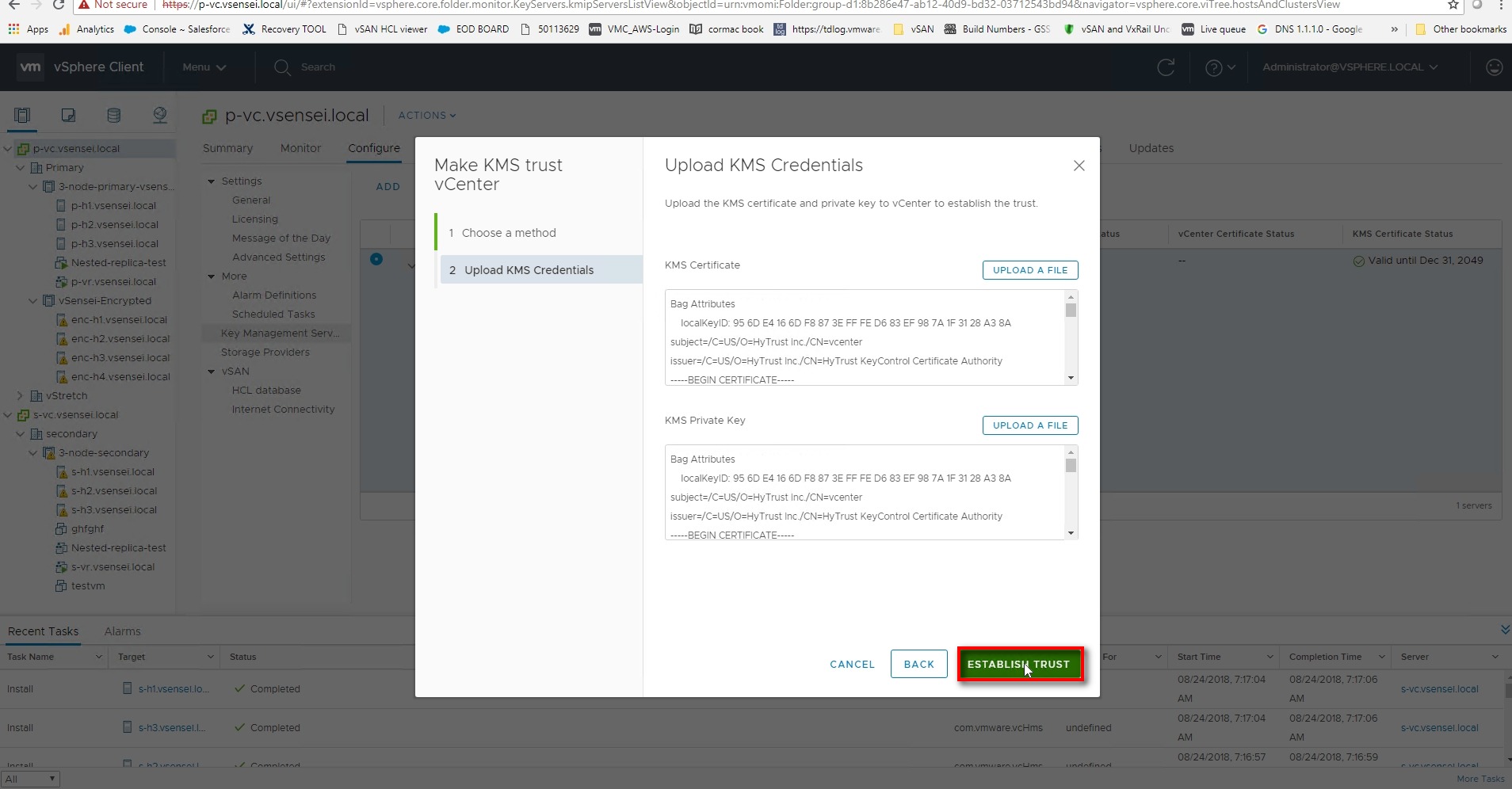Open the Alarms tab

(122, 631)
